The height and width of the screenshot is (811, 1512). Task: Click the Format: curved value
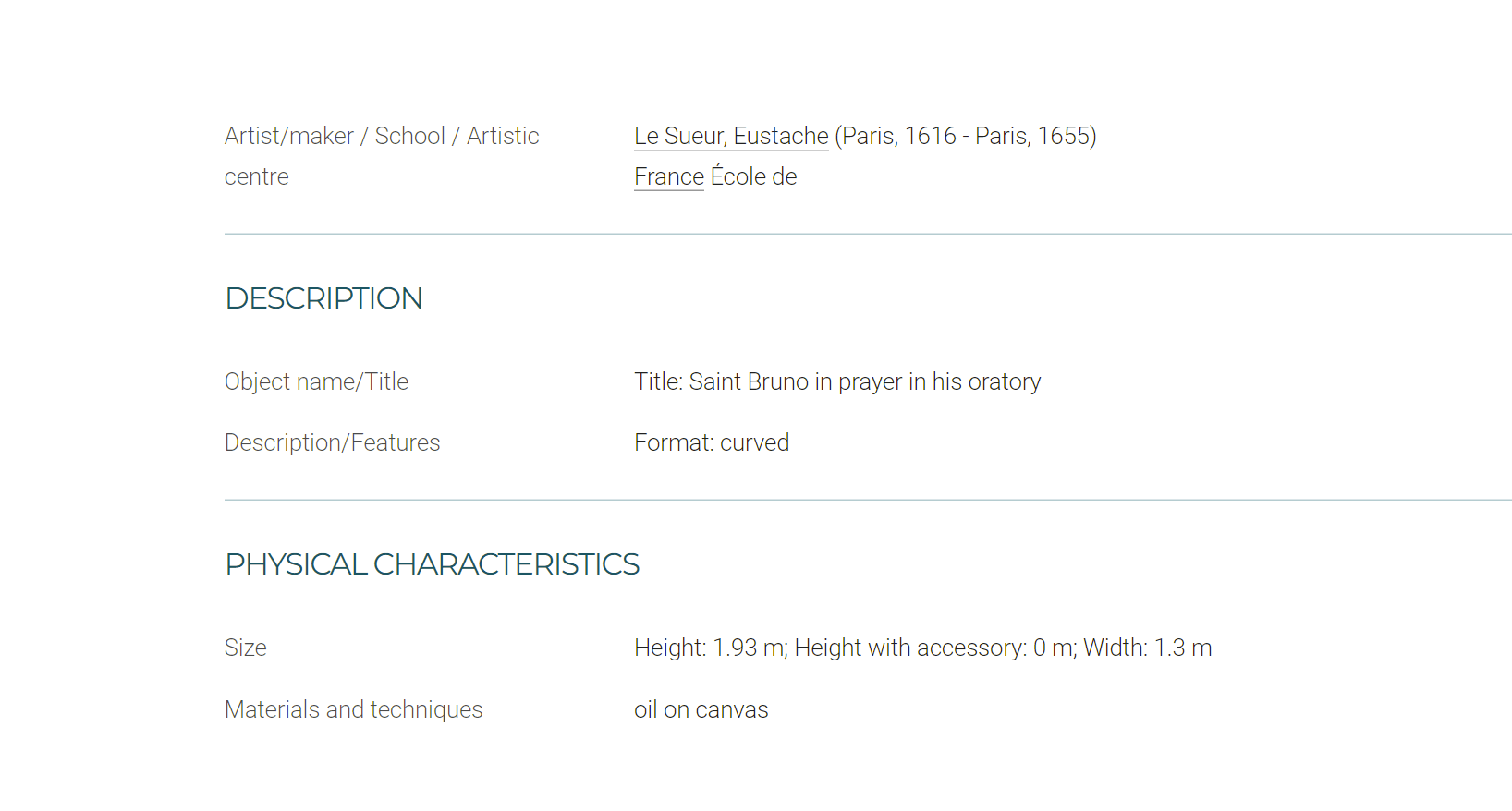[712, 442]
